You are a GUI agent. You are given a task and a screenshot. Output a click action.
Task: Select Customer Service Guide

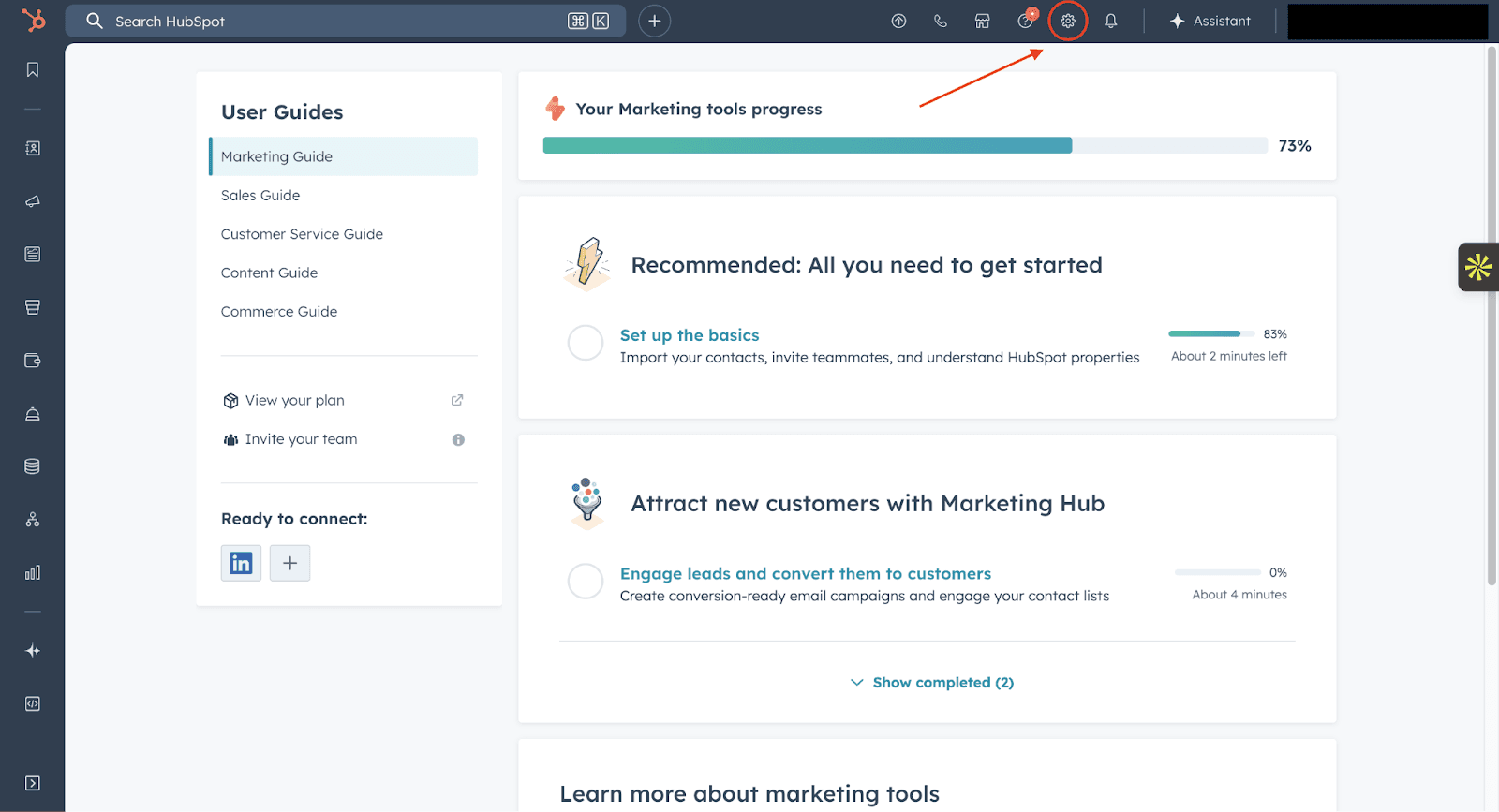point(302,234)
